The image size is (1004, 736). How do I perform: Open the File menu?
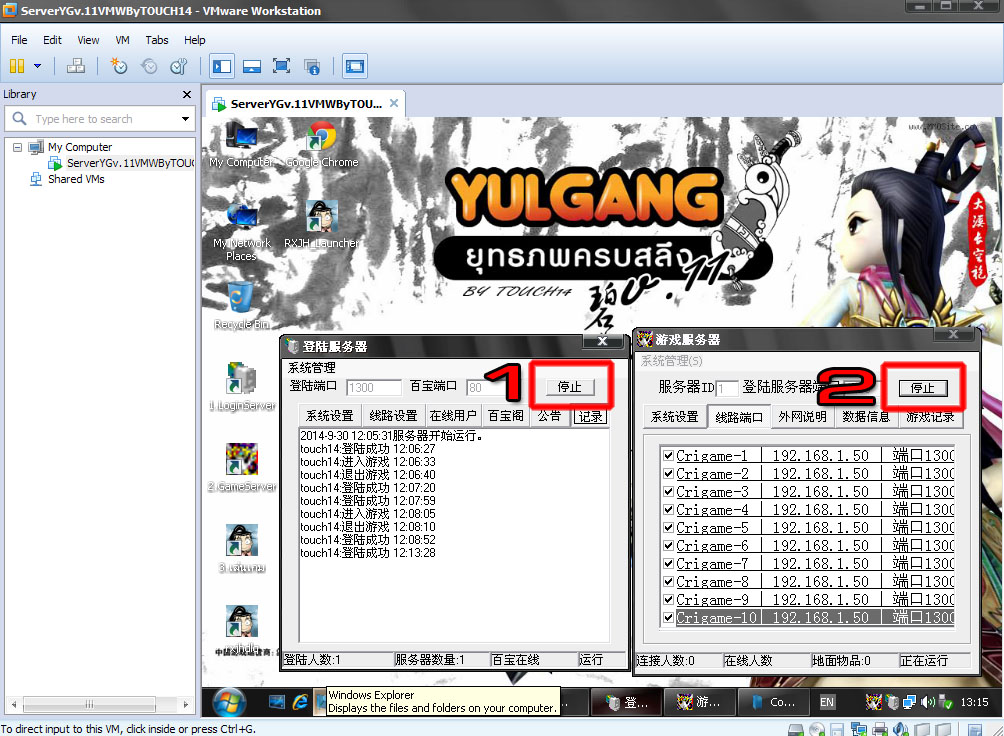19,40
